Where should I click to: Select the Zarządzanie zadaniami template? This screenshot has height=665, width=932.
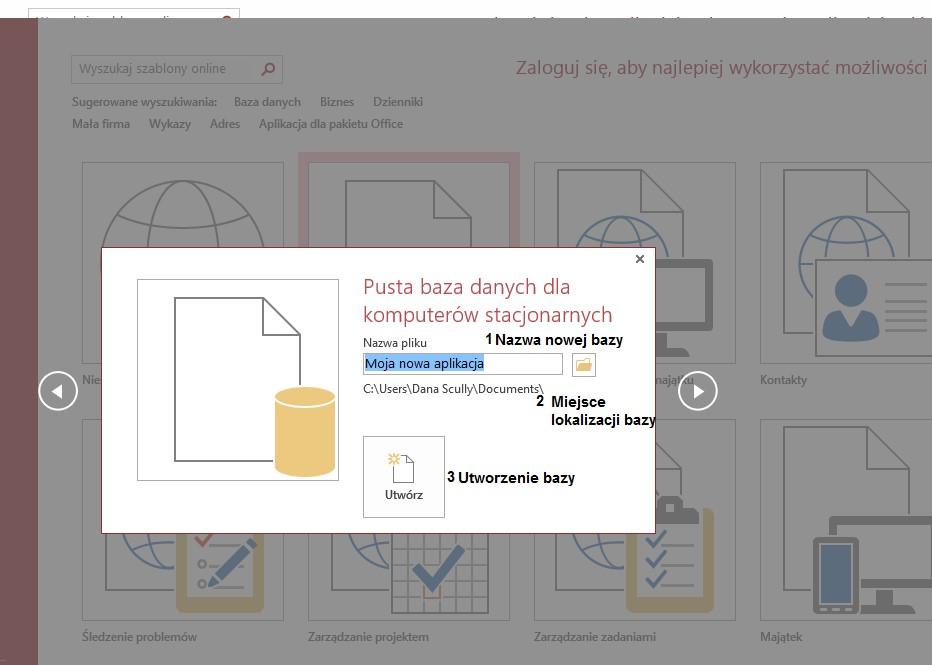(x=635, y=578)
